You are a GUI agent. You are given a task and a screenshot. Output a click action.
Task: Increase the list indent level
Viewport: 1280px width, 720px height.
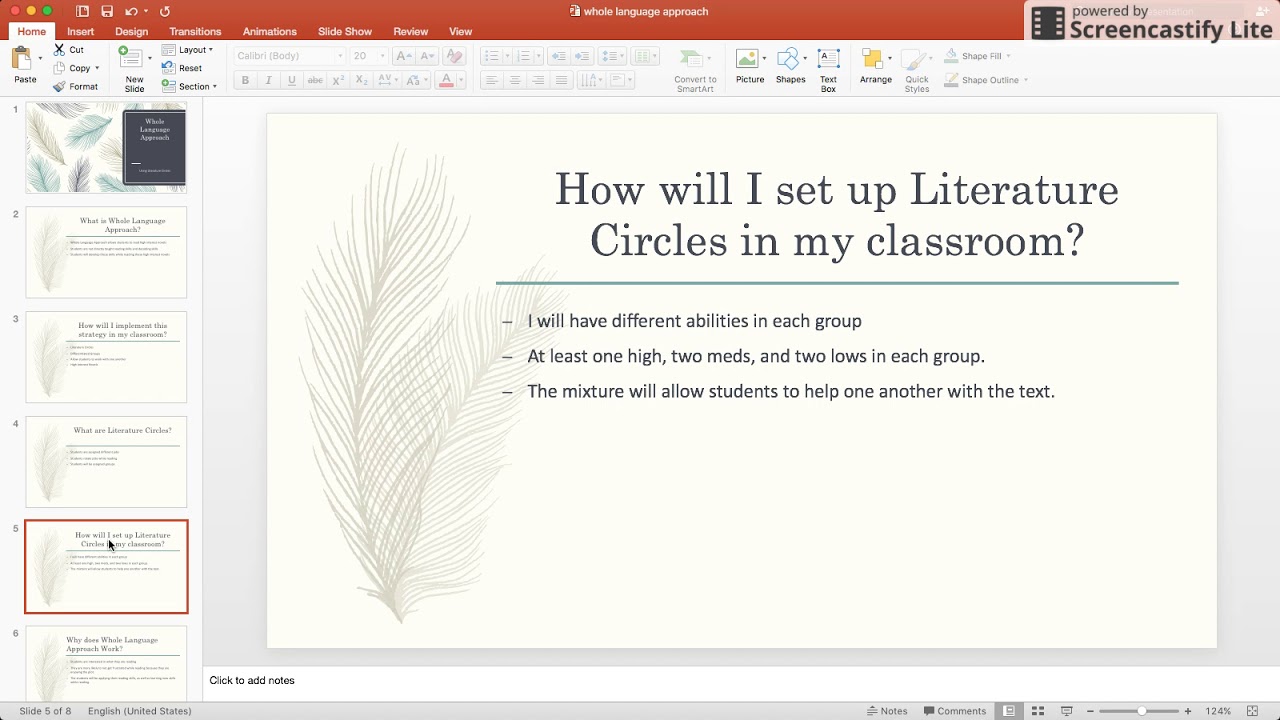coord(582,56)
